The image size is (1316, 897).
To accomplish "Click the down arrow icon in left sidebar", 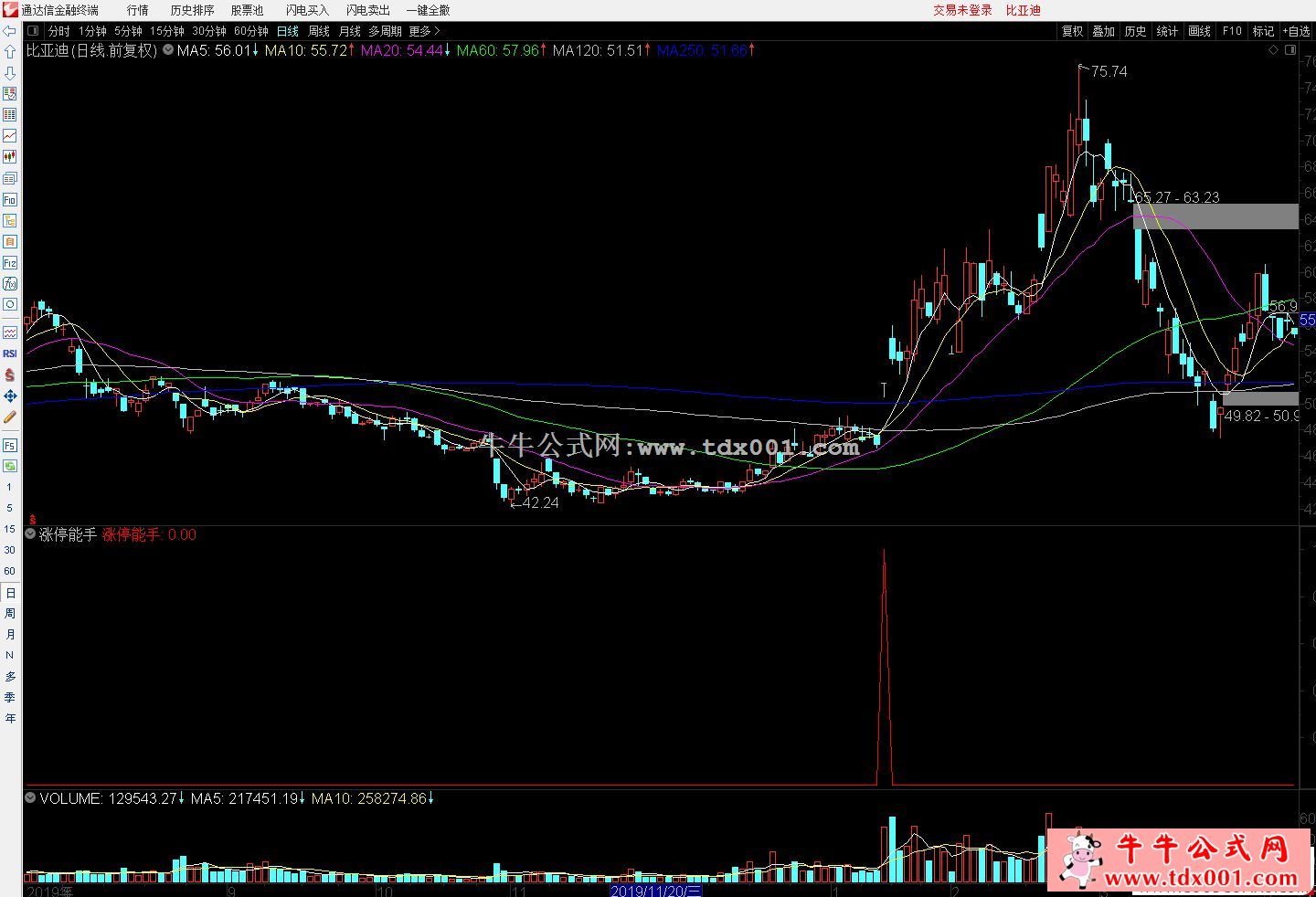I will pos(10,73).
